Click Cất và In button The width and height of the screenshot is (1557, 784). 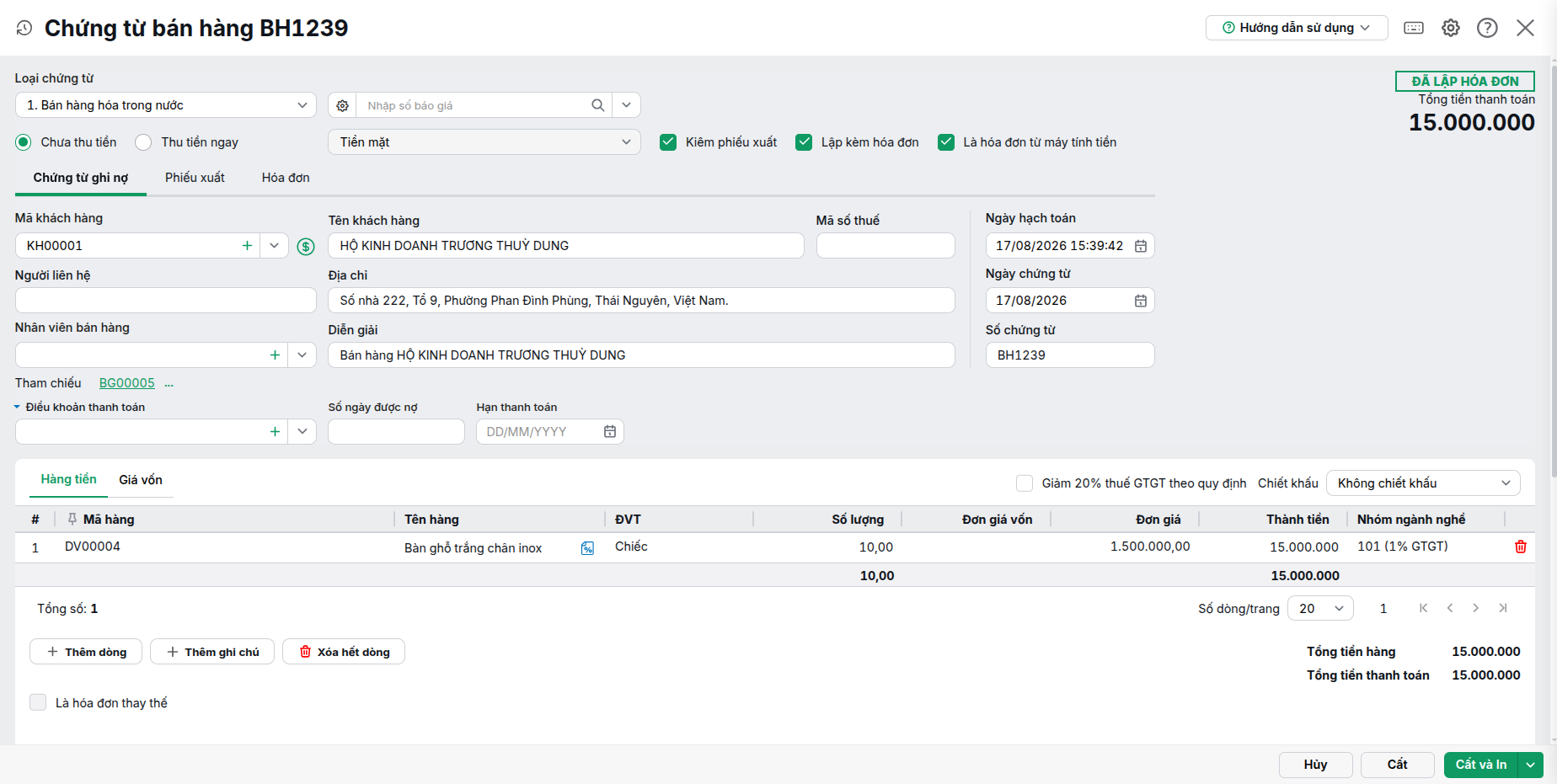[1481, 765]
